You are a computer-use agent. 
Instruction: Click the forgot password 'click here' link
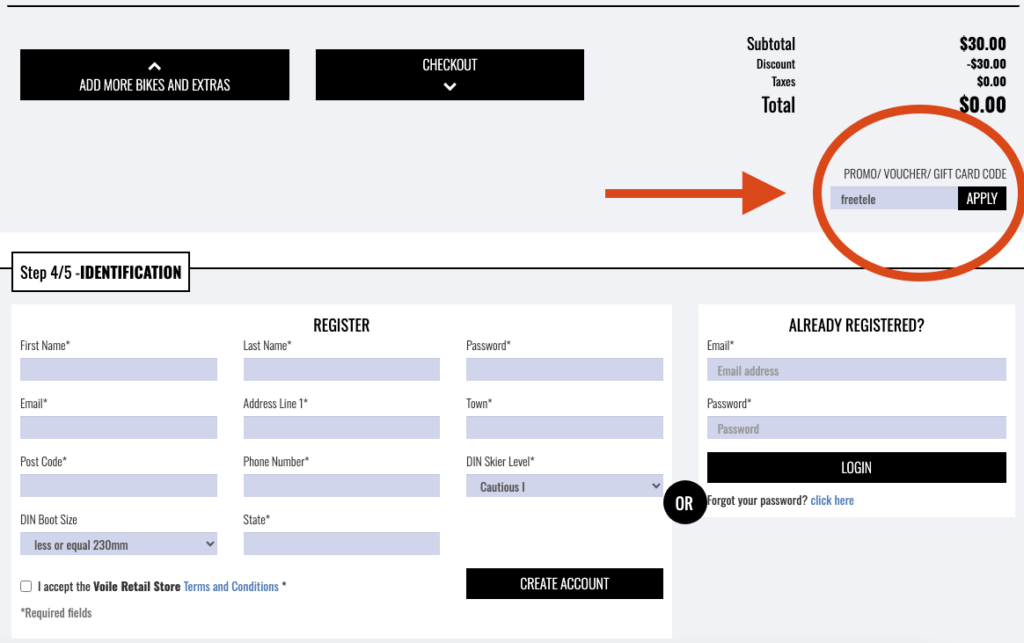832,500
